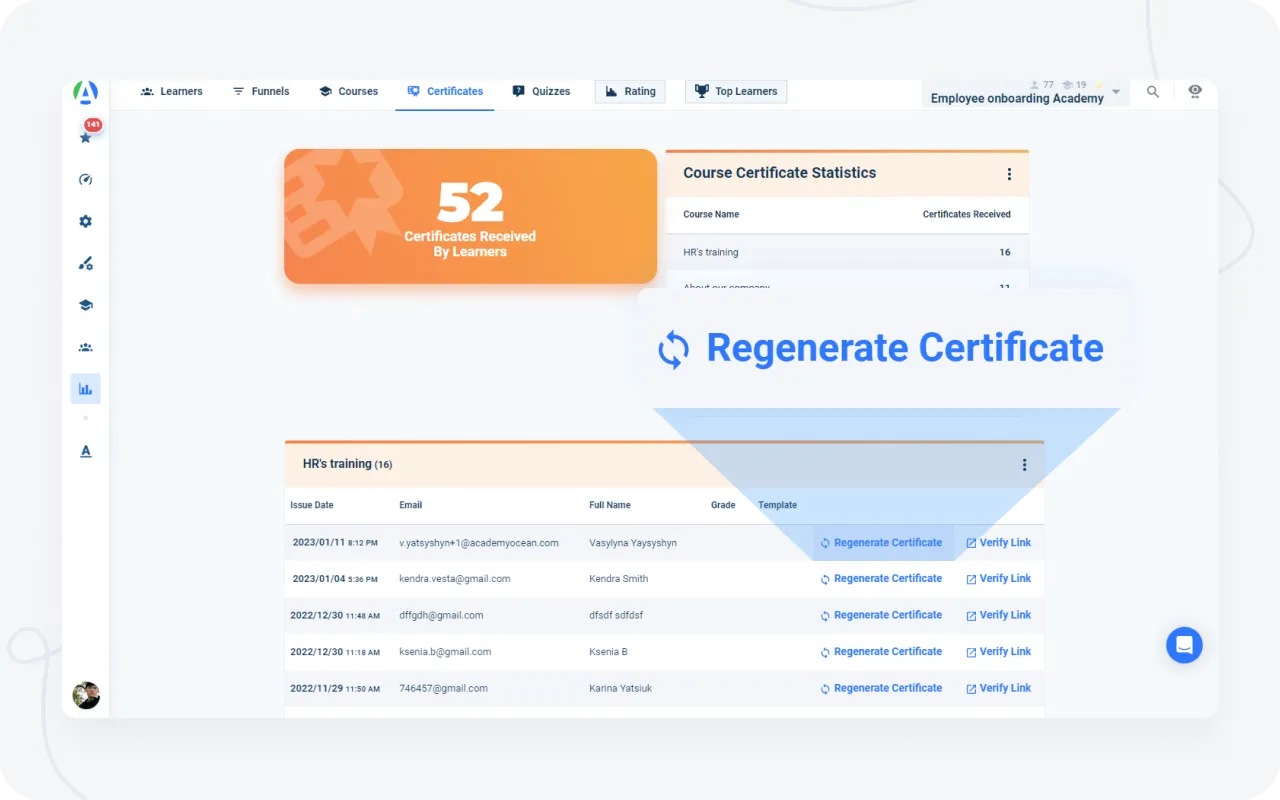Open the dashboard speedometer icon in sidebar
1280x800 pixels.
pyautogui.click(x=86, y=180)
